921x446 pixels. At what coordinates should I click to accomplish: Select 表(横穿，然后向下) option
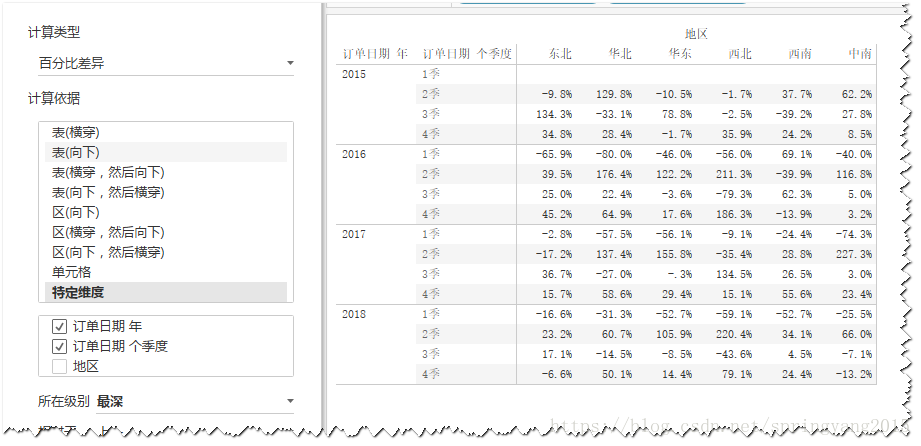click(166, 172)
